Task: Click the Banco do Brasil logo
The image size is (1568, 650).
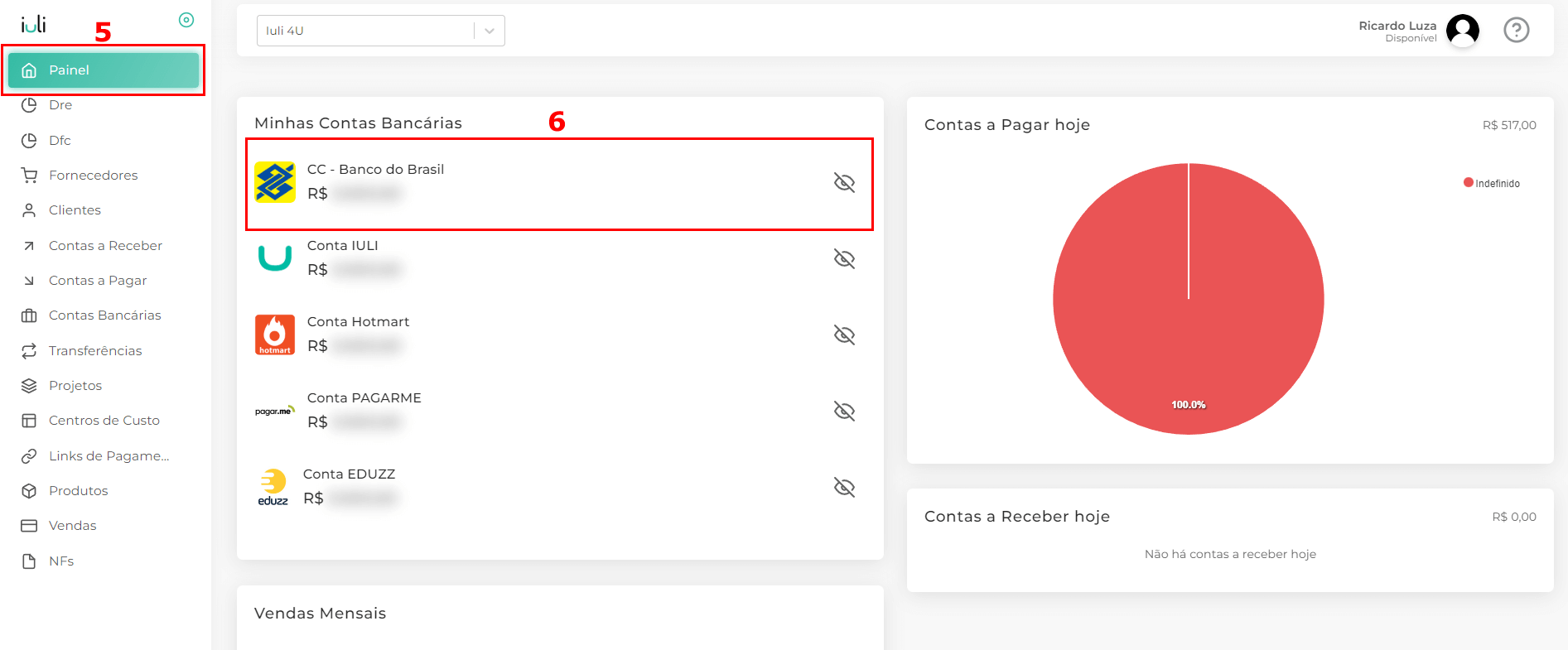Action: tap(275, 182)
